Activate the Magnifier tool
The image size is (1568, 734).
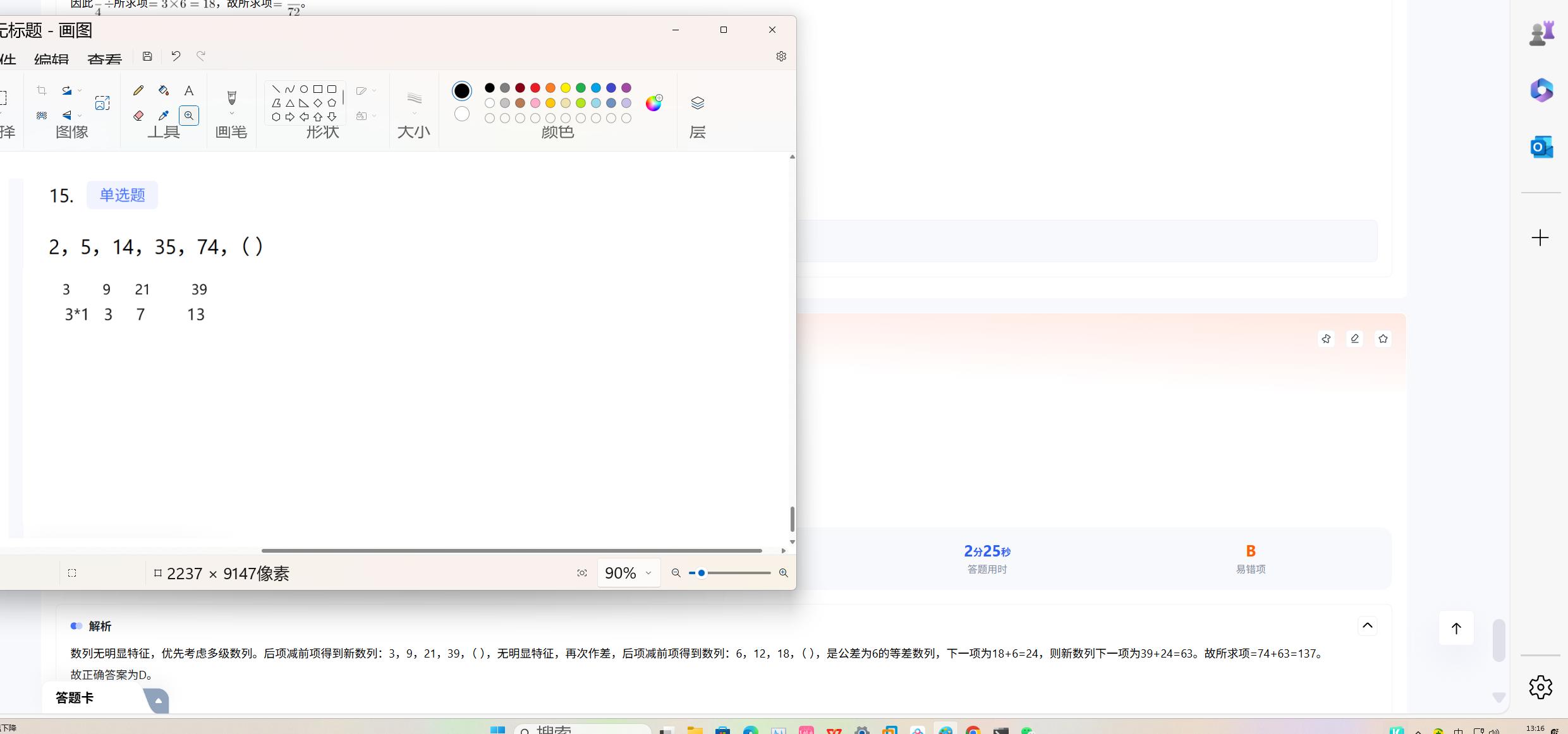click(188, 116)
